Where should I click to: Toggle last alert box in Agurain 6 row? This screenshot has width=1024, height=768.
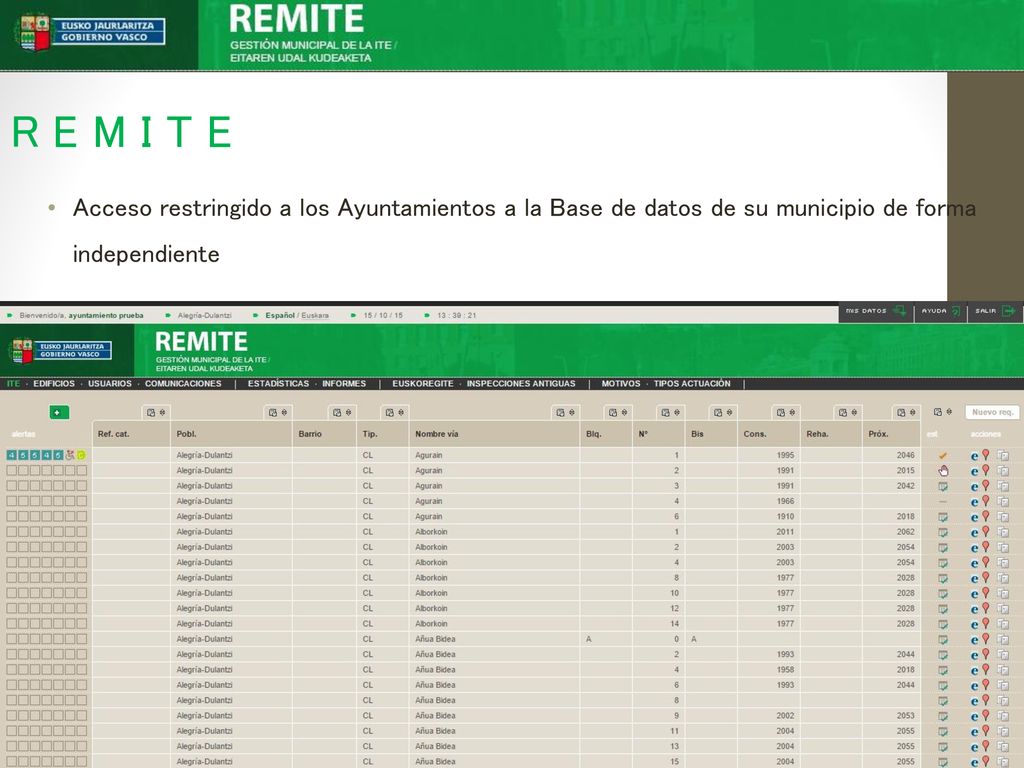coord(82,517)
